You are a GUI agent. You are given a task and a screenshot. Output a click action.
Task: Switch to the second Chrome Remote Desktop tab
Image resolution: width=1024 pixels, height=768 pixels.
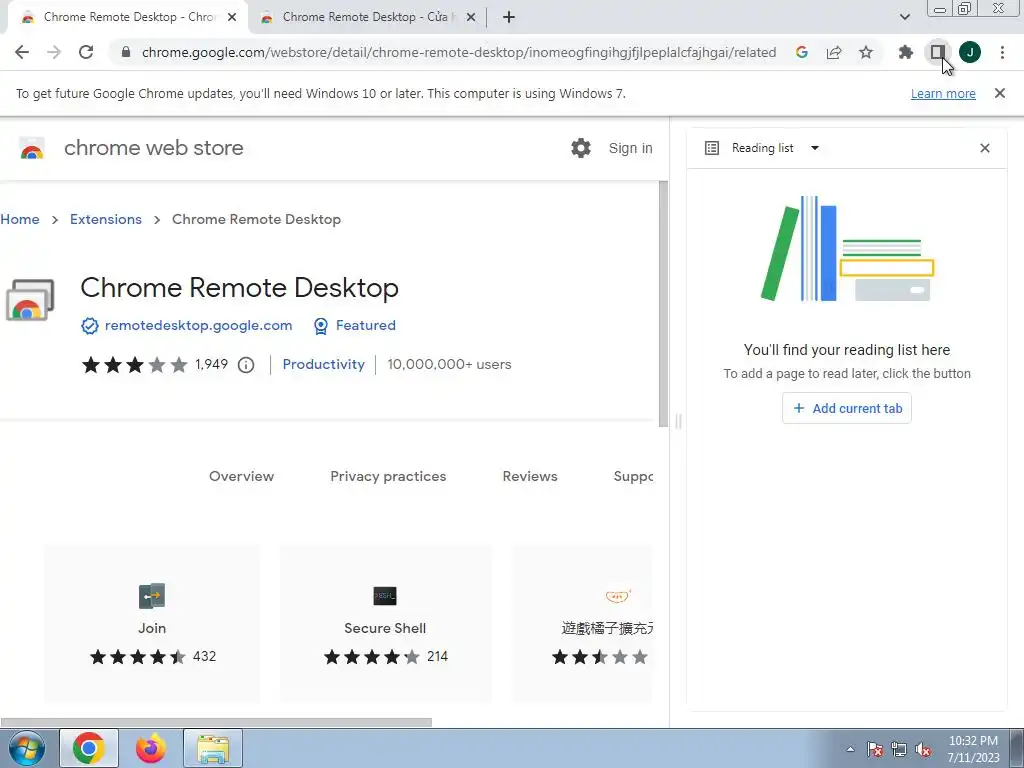pos(366,17)
